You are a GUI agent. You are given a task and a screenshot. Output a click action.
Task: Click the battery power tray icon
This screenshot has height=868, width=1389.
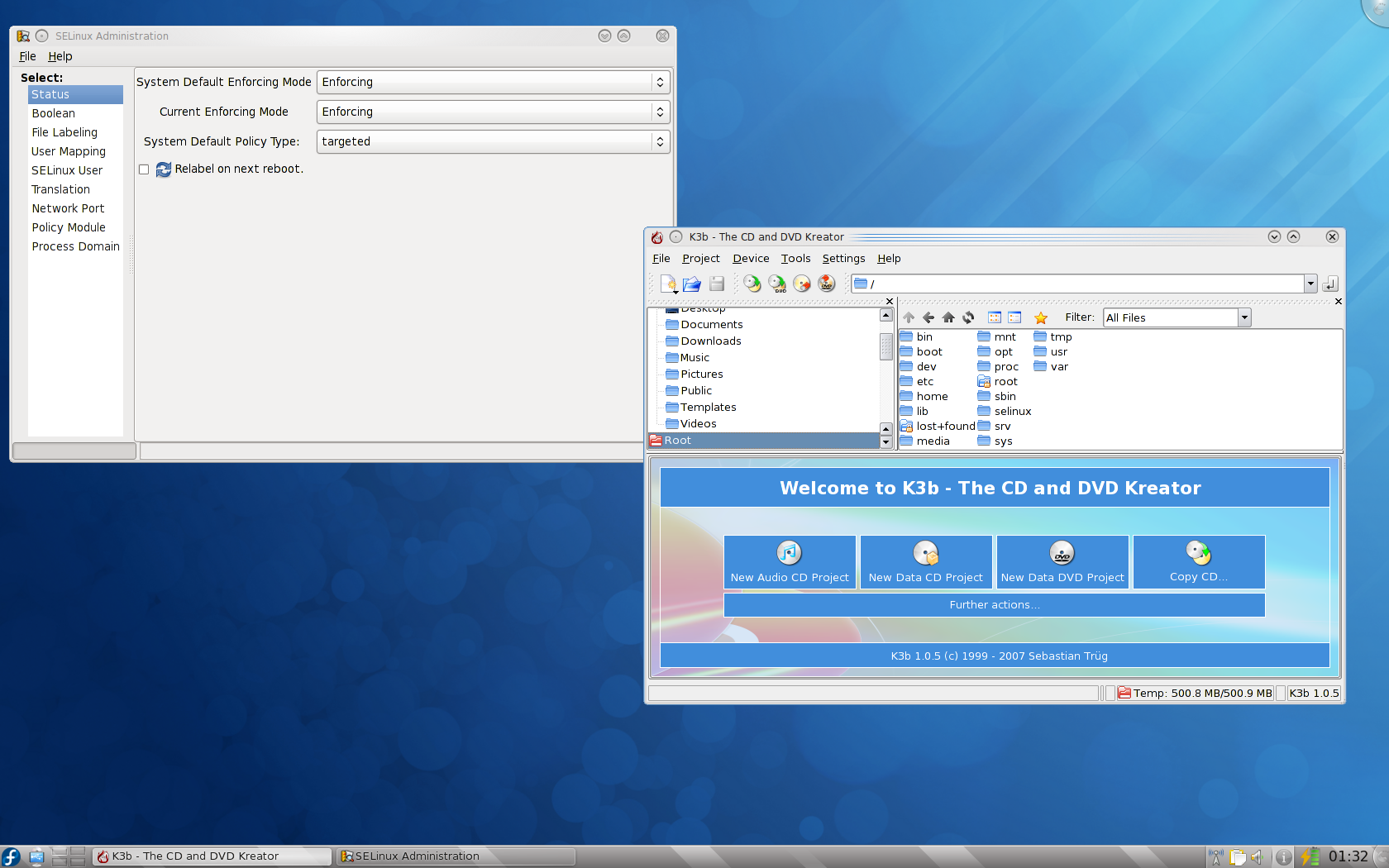coord(1310,856)
